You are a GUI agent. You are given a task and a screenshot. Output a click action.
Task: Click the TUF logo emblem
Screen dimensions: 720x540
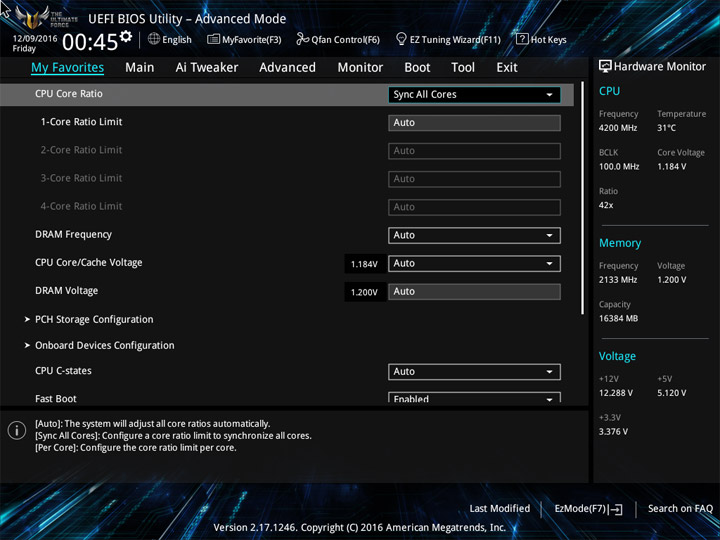point(32,17)
